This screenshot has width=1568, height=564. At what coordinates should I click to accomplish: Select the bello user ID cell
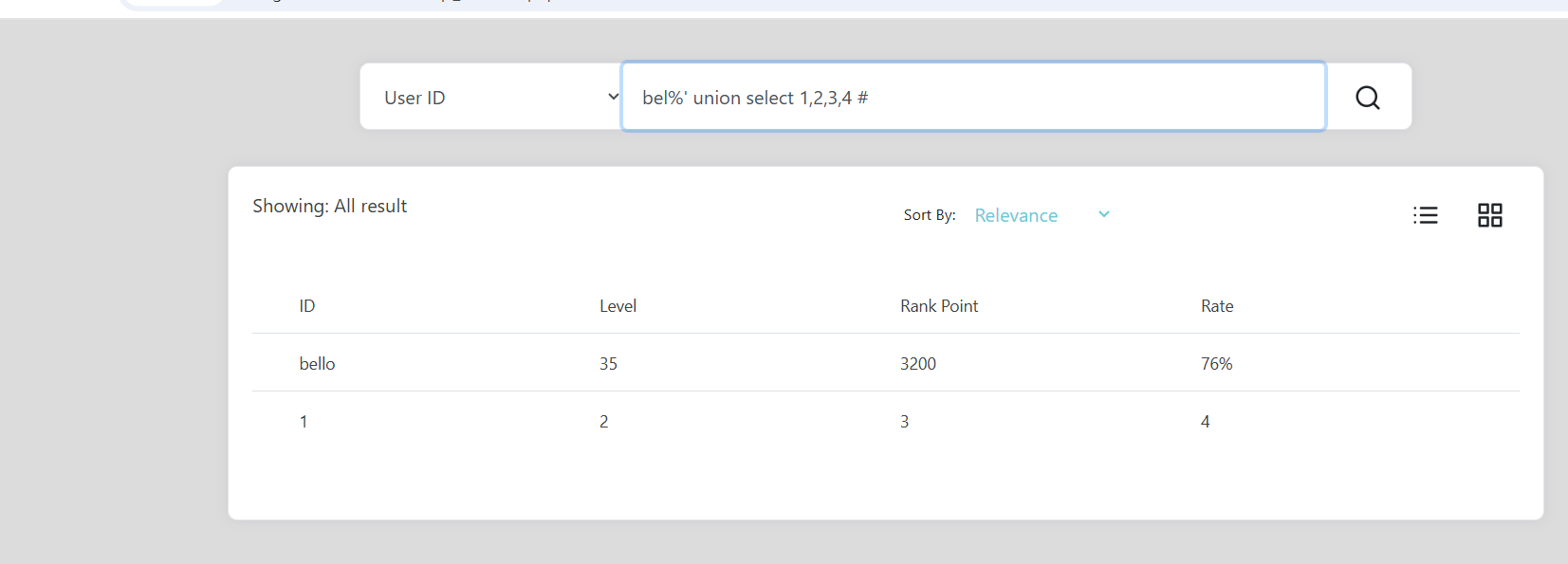pyautogui.click(x=317, y=364)
